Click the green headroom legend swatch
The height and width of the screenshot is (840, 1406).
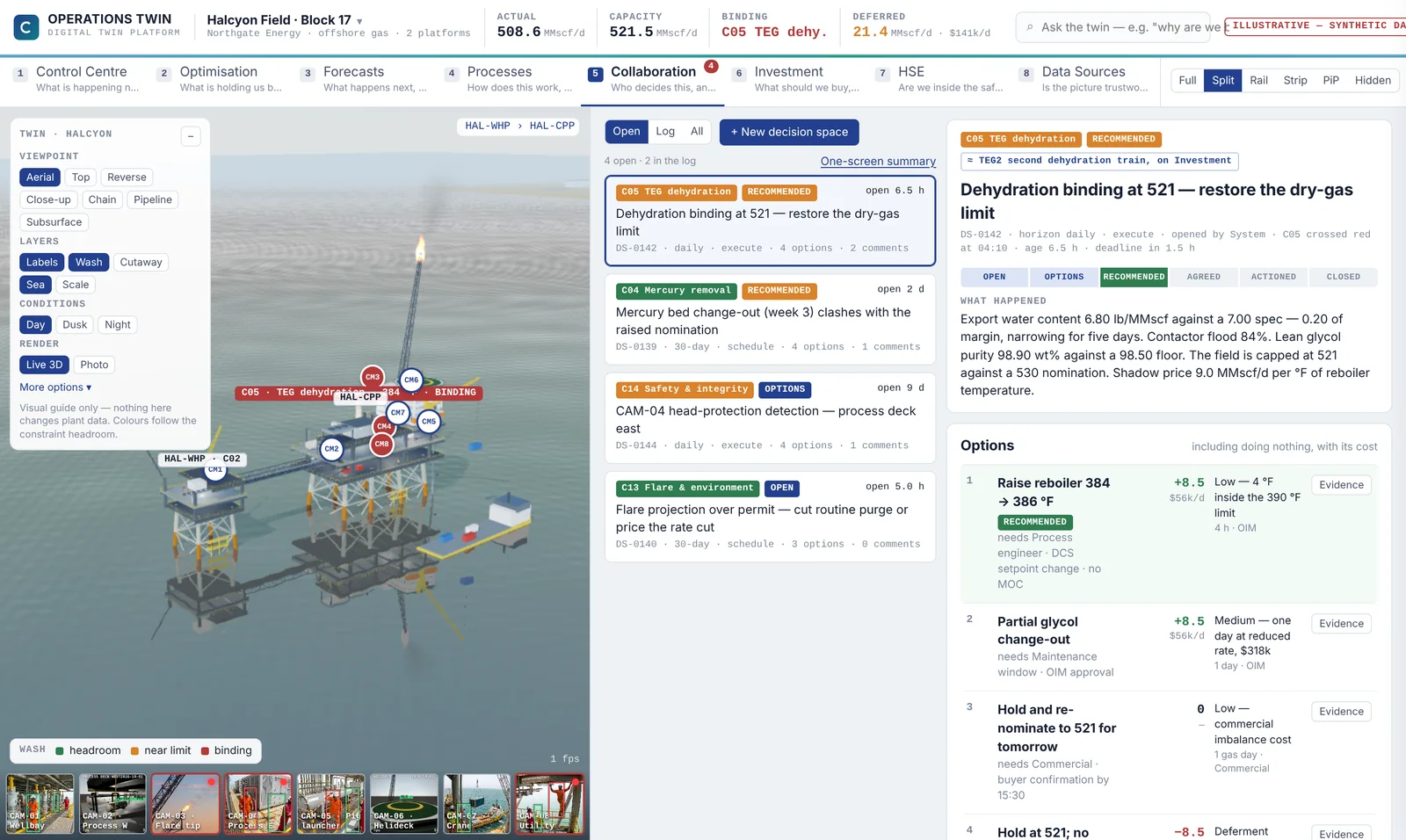pos(60,751)
